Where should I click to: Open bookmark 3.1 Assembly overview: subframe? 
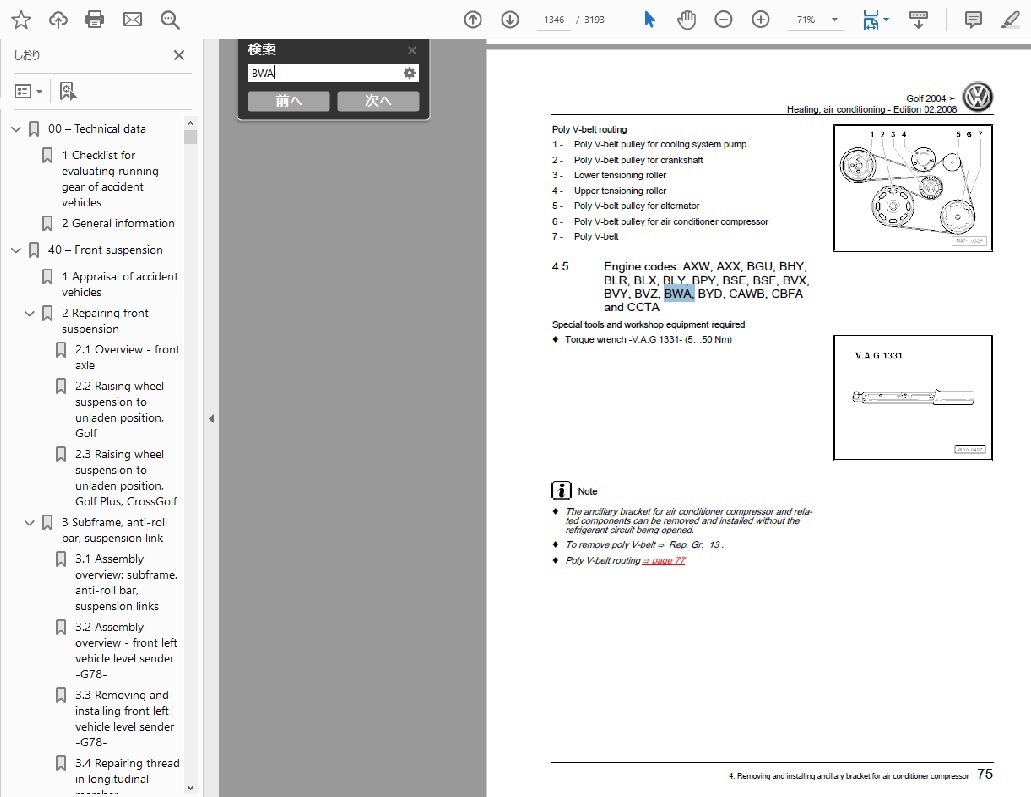pyautogui.click(x=126, y=583)
